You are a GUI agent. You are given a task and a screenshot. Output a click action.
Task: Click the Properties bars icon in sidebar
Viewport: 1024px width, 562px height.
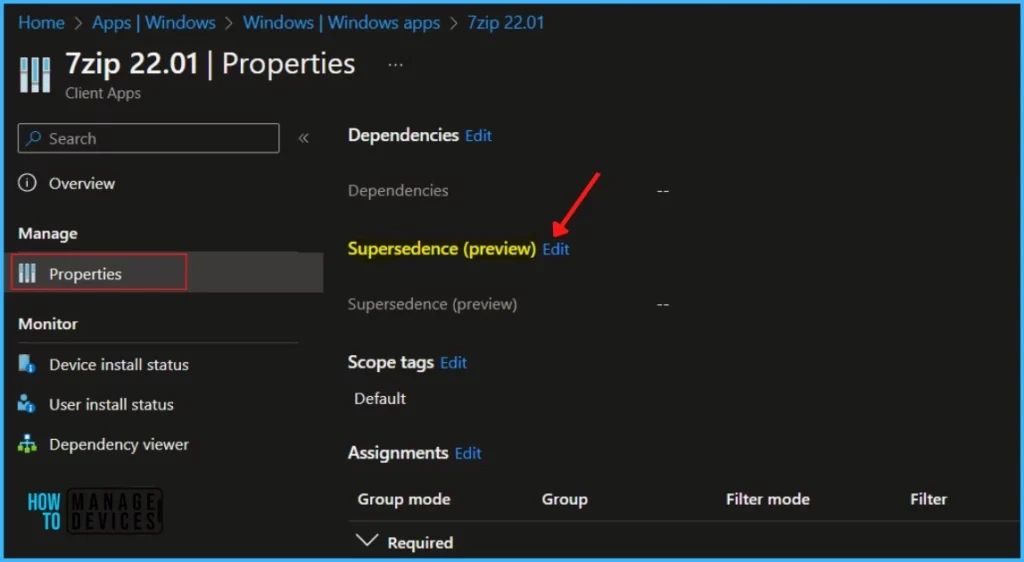point(27,273)
